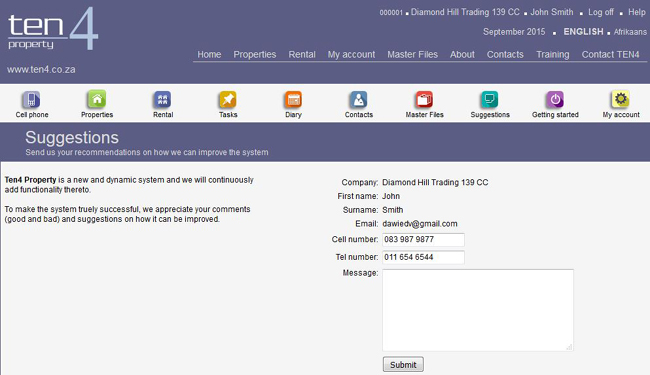Click the My account gear icon
Screen dimensions: 650x375
(x=621, y=100)
